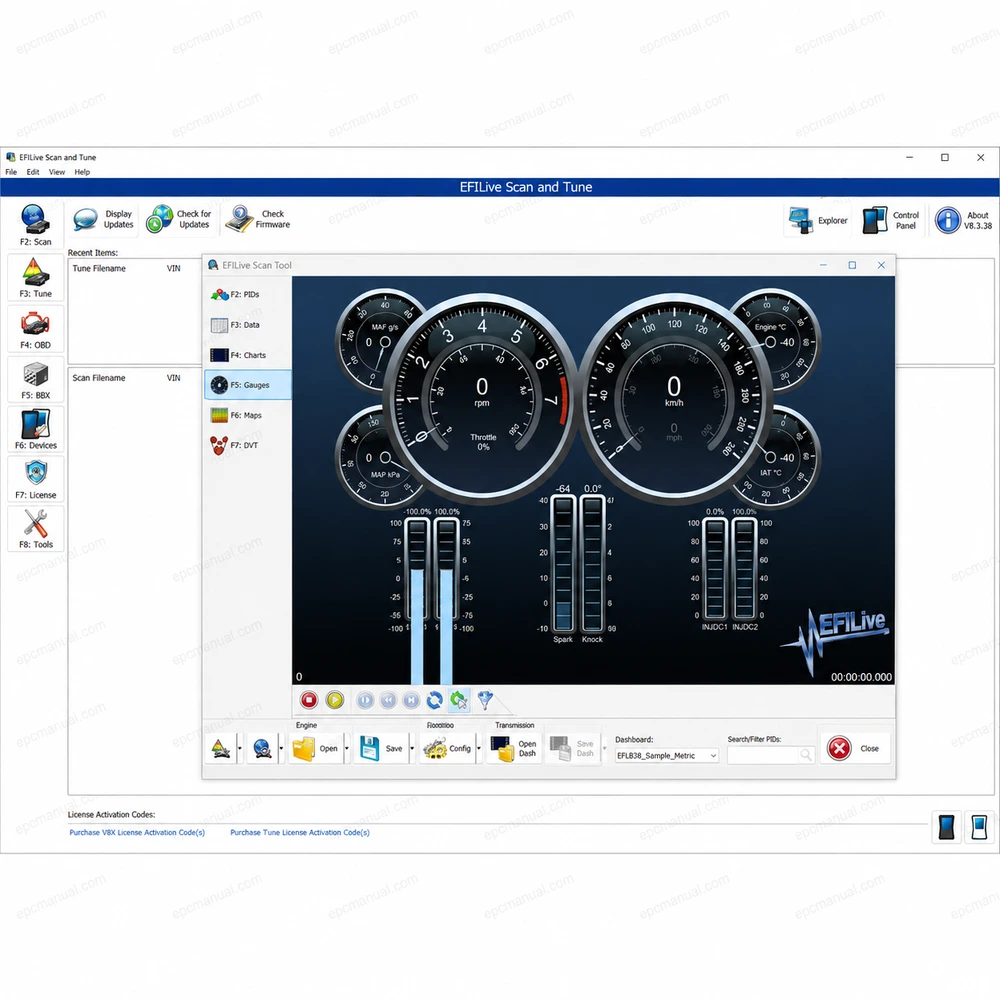Open the File menu

[11, 172]
